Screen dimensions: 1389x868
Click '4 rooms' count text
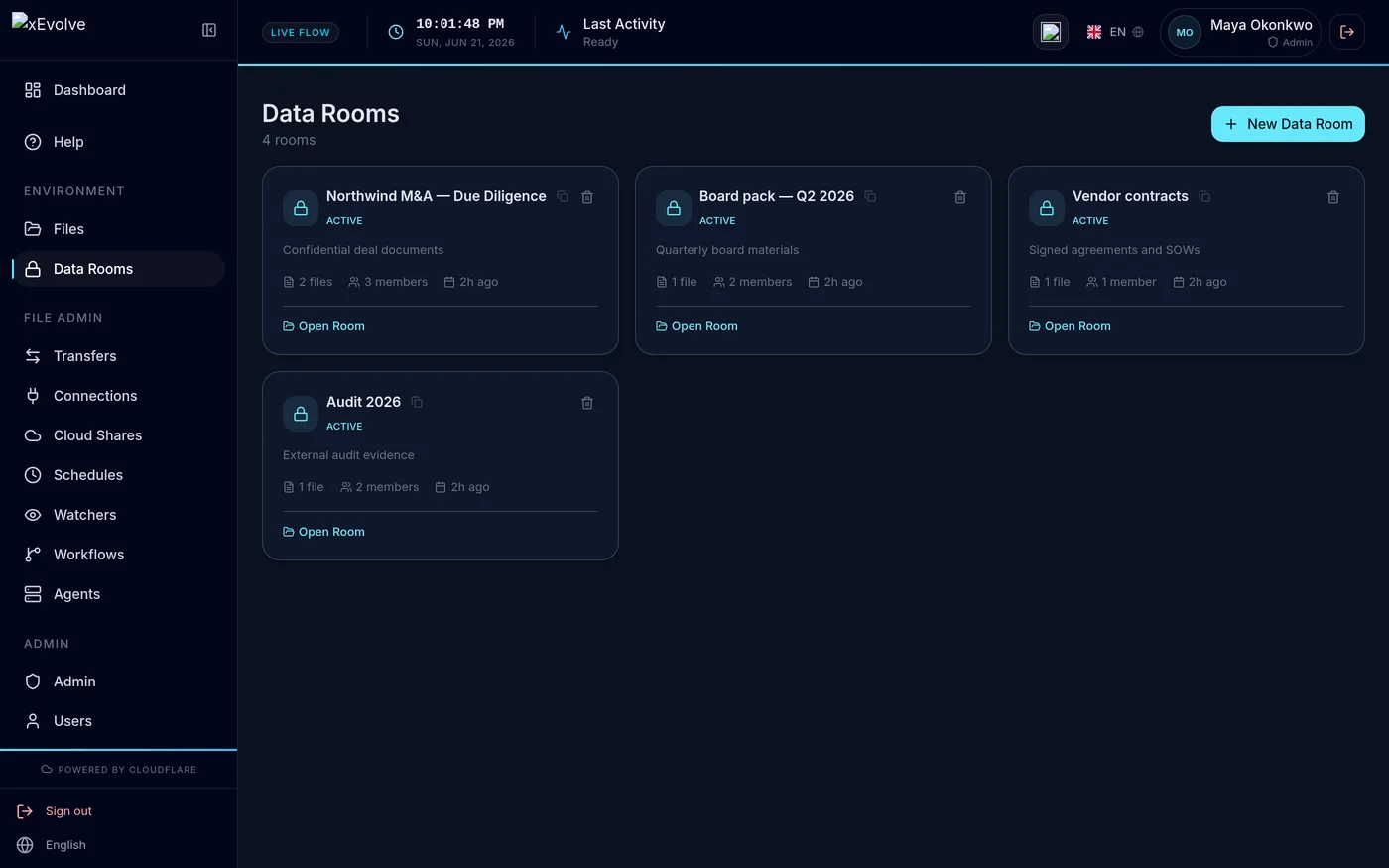tap(289, 140)
